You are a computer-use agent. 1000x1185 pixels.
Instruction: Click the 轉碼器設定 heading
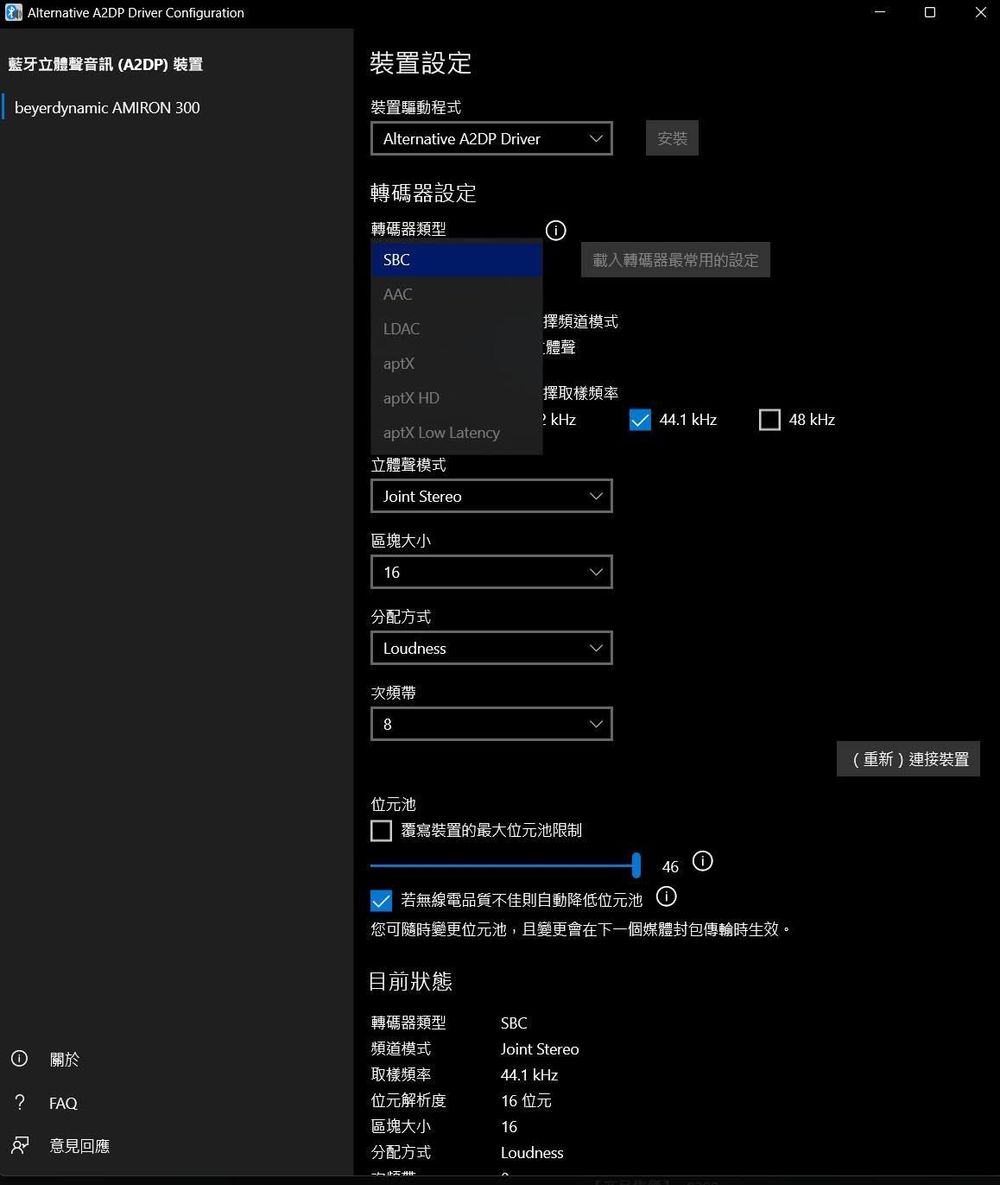pos(423,193)
